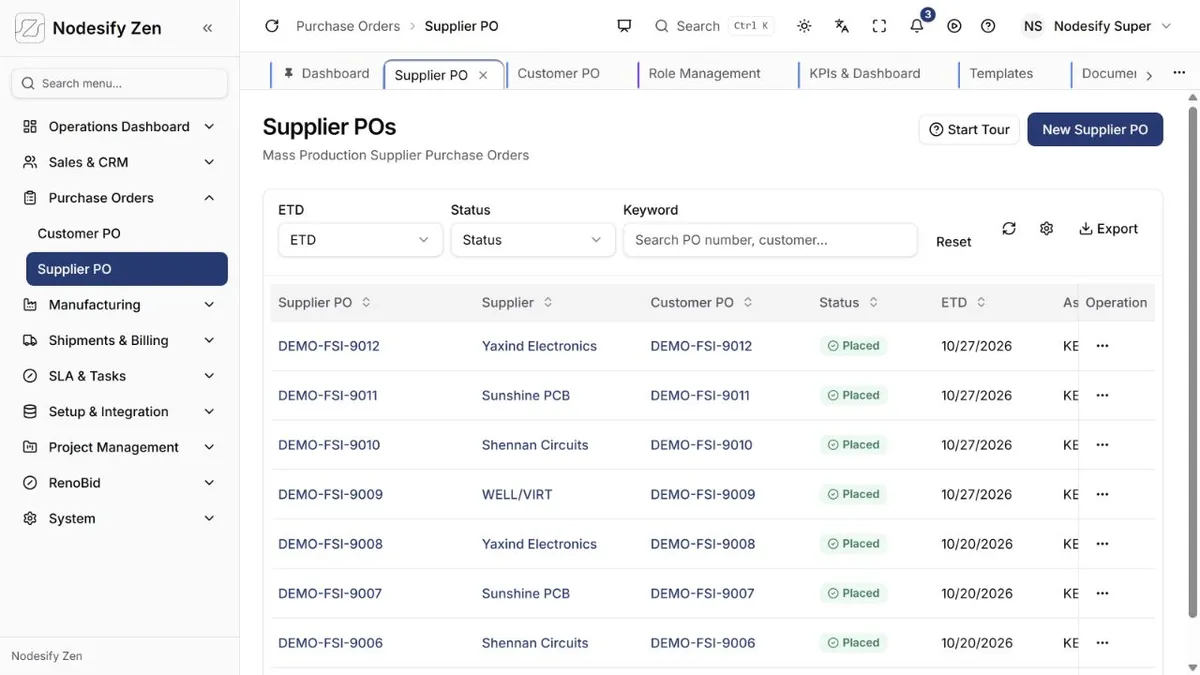Screen dimensions: 1200x675
Task: Select Supplier PO in the sidebar
Action: [127, 269]
